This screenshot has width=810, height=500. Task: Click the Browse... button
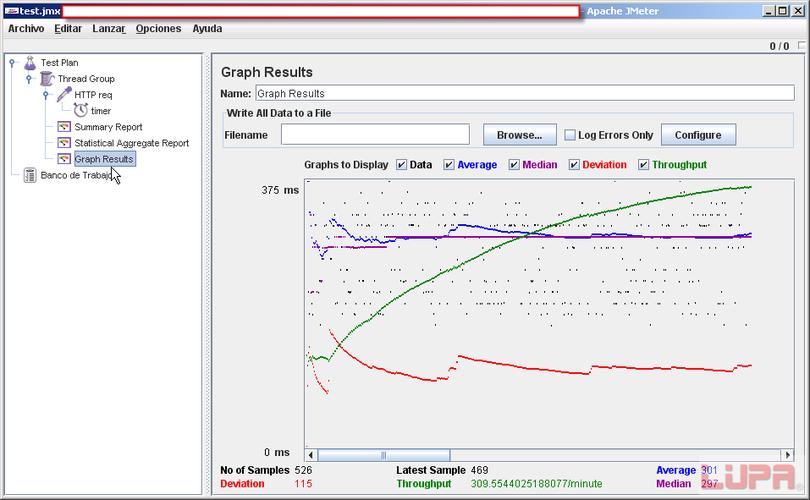point(520,135)
